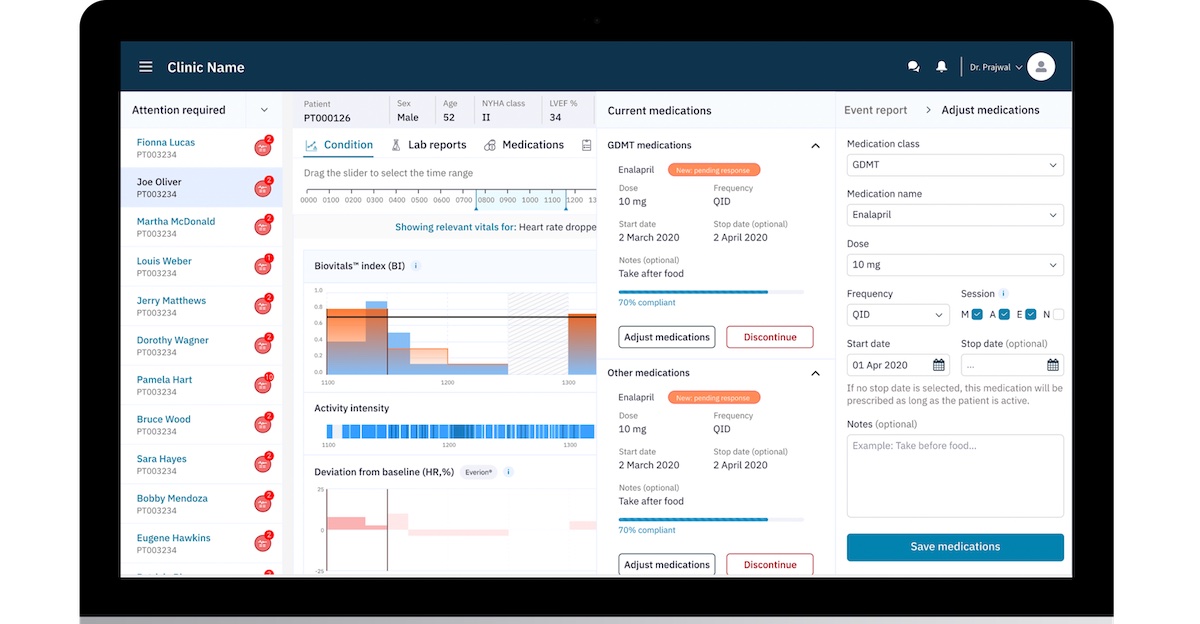Click the Save medications button
The height and width of the screenshot is (624, 1200).
click(x=954, y=547)
